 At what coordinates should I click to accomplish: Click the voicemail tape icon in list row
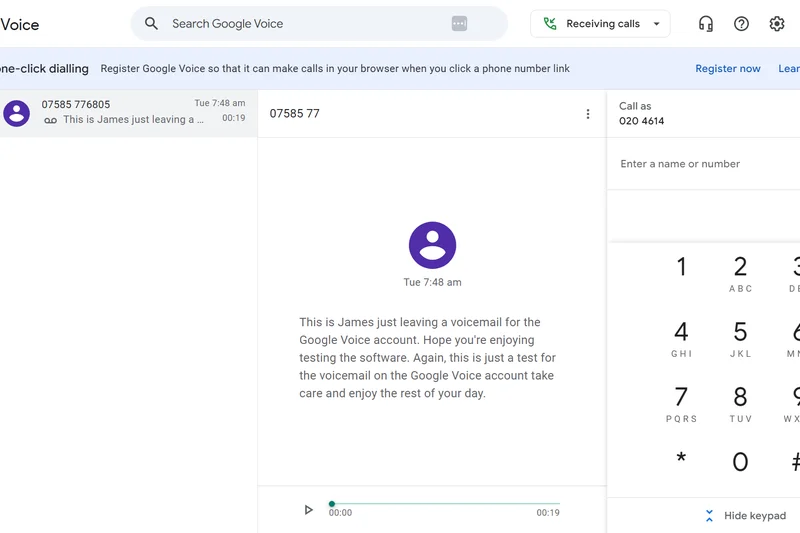click(50, 120)
